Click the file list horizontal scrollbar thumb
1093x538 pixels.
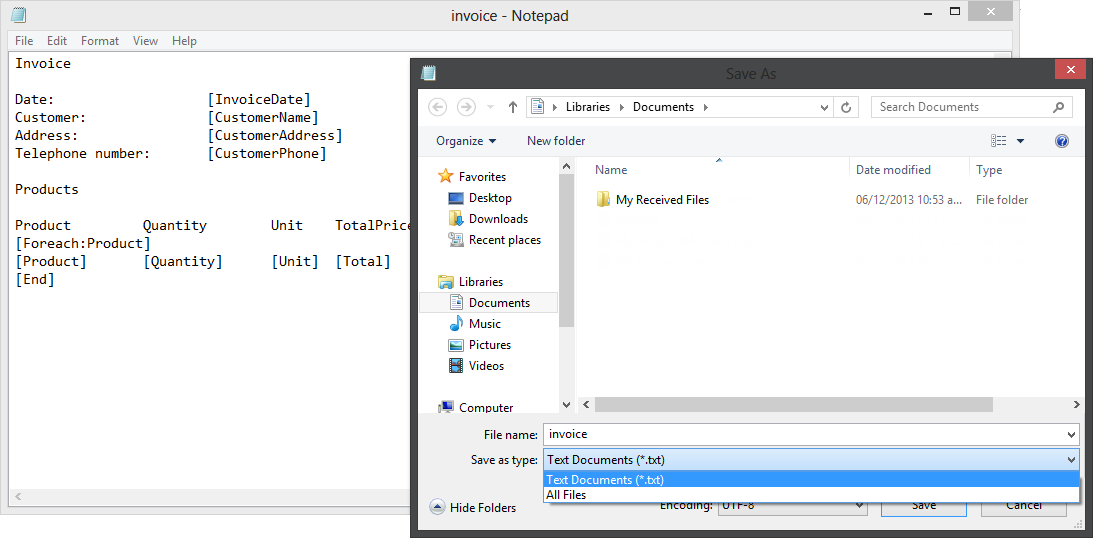pyautogui.click(x=793, y=404)
